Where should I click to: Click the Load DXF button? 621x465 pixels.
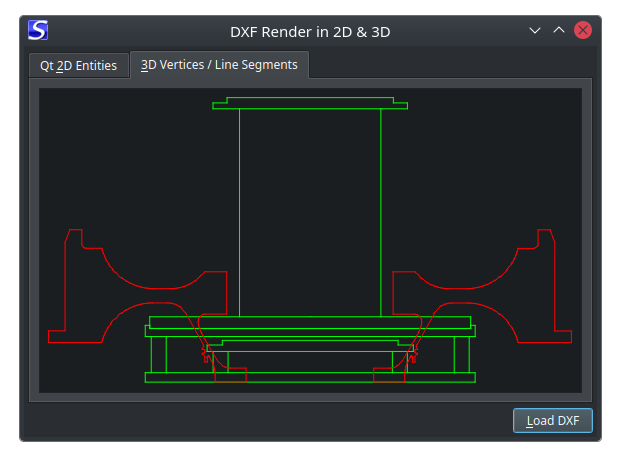point(552,420)
